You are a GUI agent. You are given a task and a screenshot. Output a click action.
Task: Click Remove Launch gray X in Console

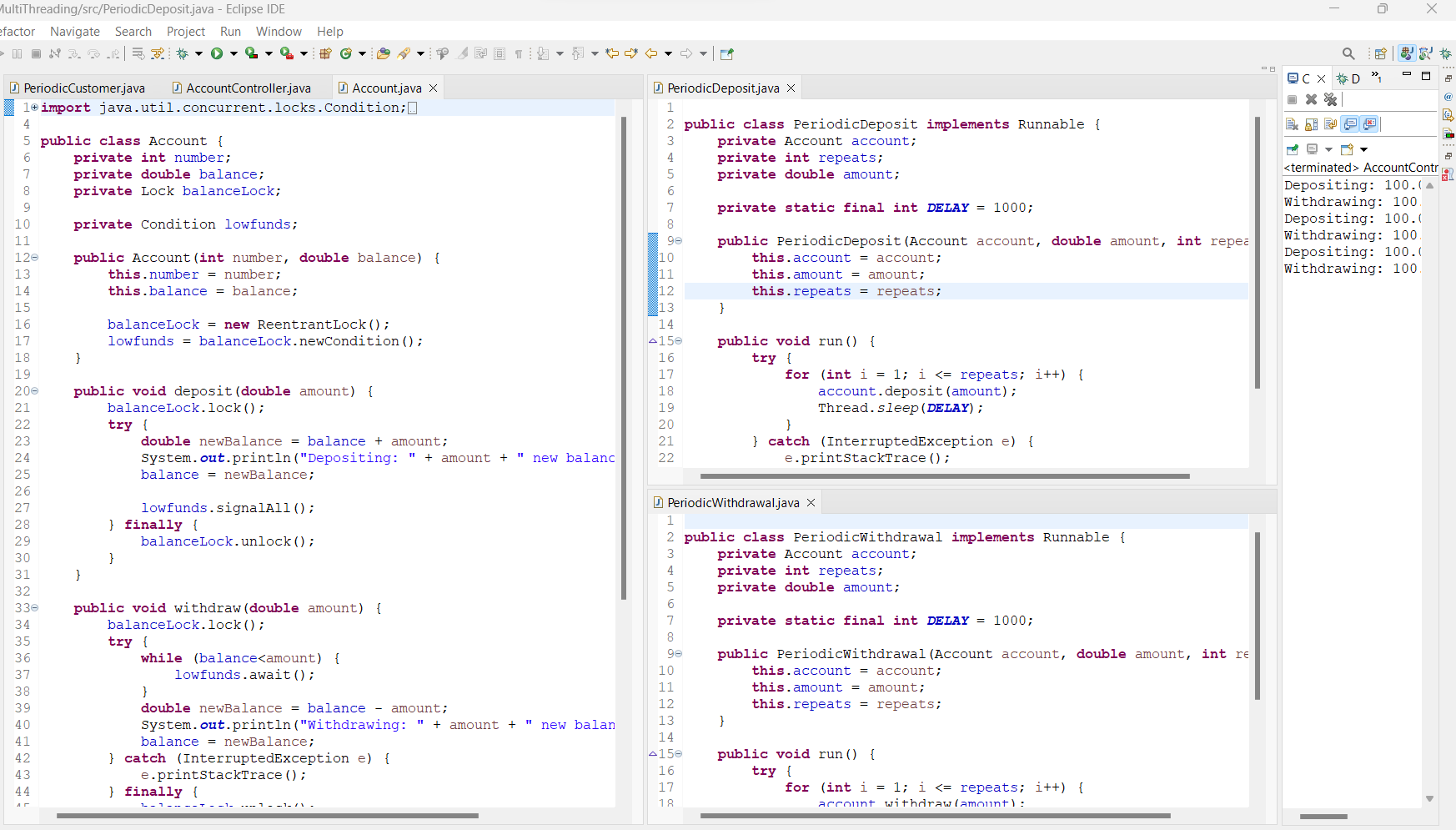tap(1311, 99)
